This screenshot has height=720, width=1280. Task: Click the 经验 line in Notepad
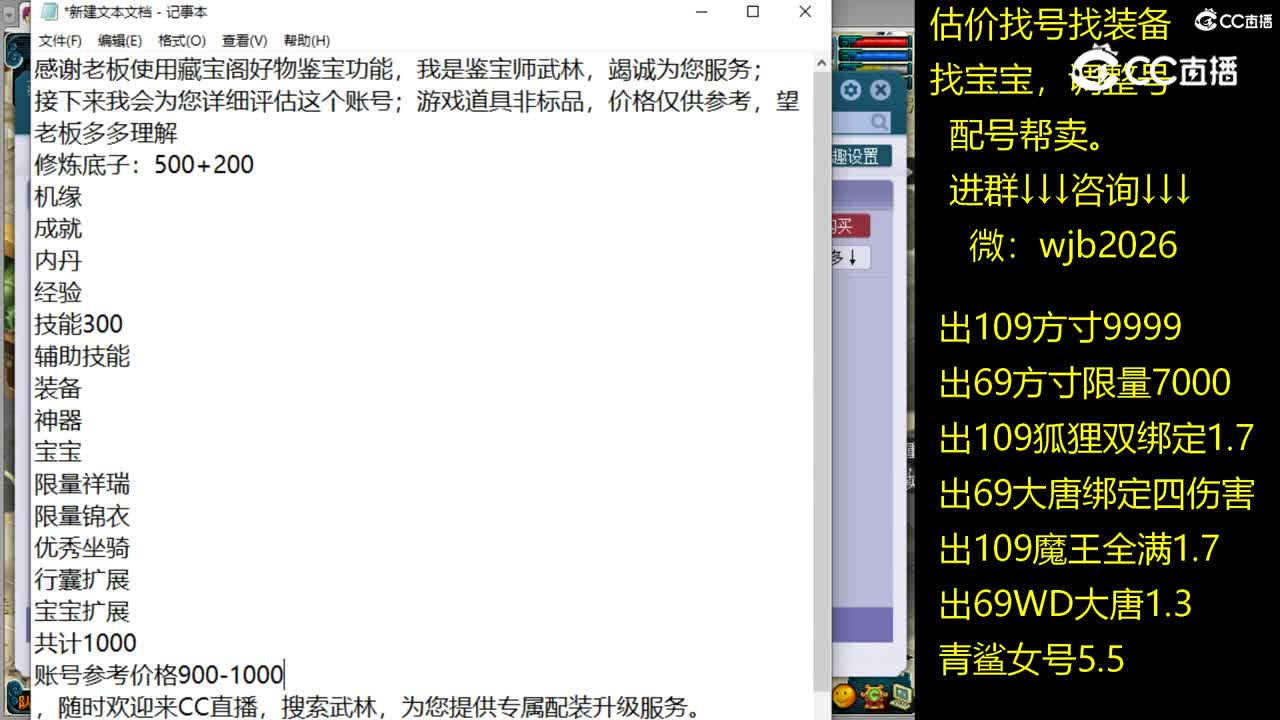point(58,293)
